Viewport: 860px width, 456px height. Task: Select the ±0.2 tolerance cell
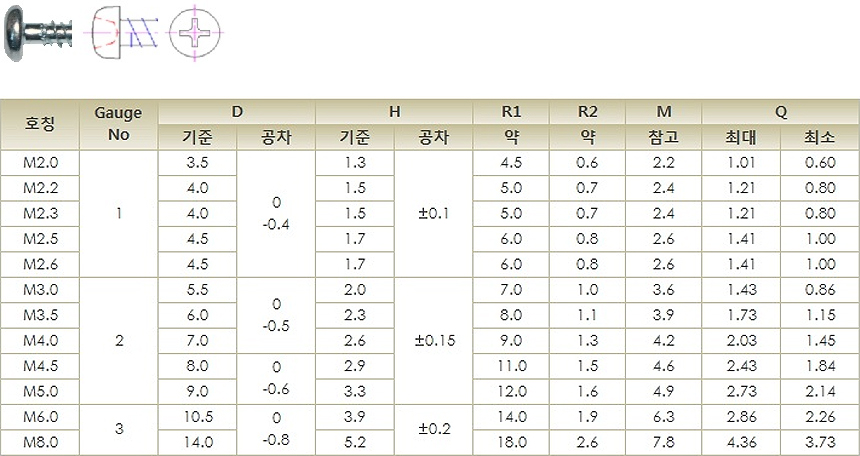[435, 429]
